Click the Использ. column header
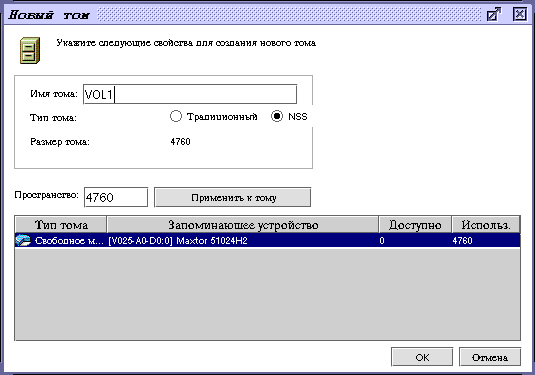Viewport: 535px width, 375px height. pos(486,225)
